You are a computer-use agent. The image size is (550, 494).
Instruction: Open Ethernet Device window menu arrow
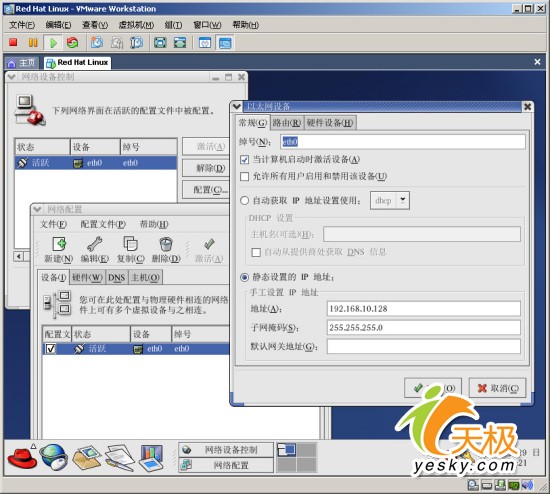(x=237, y=106)
